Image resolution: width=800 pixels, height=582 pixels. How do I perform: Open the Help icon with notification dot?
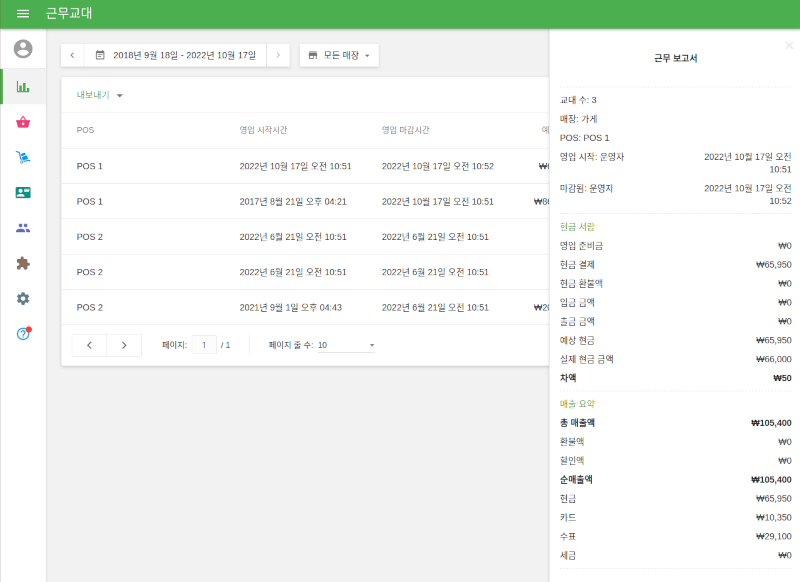[22, 334]
